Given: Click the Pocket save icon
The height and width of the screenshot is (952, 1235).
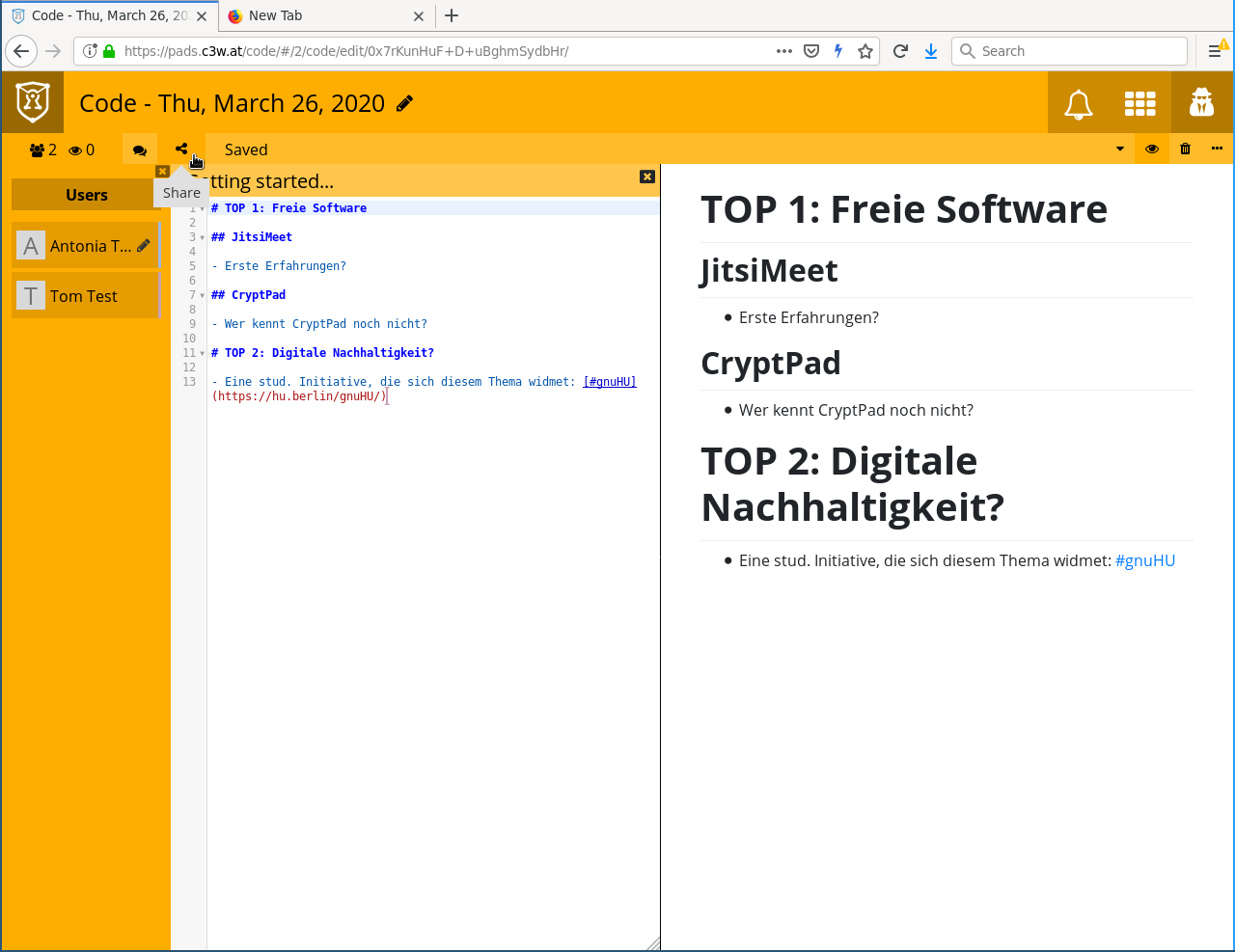Looking at the screenshot, I should [811, 51].
